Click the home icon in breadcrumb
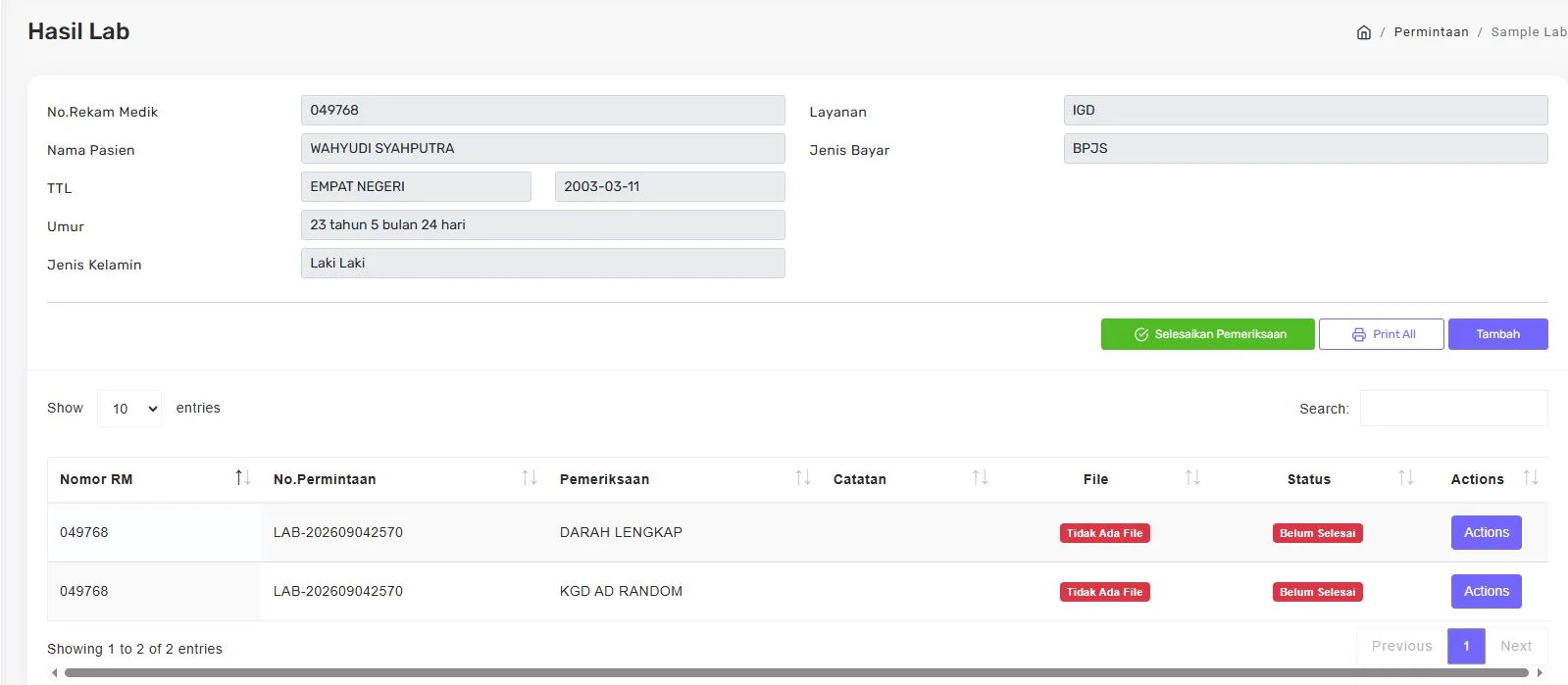 [x=1363, y=32]
